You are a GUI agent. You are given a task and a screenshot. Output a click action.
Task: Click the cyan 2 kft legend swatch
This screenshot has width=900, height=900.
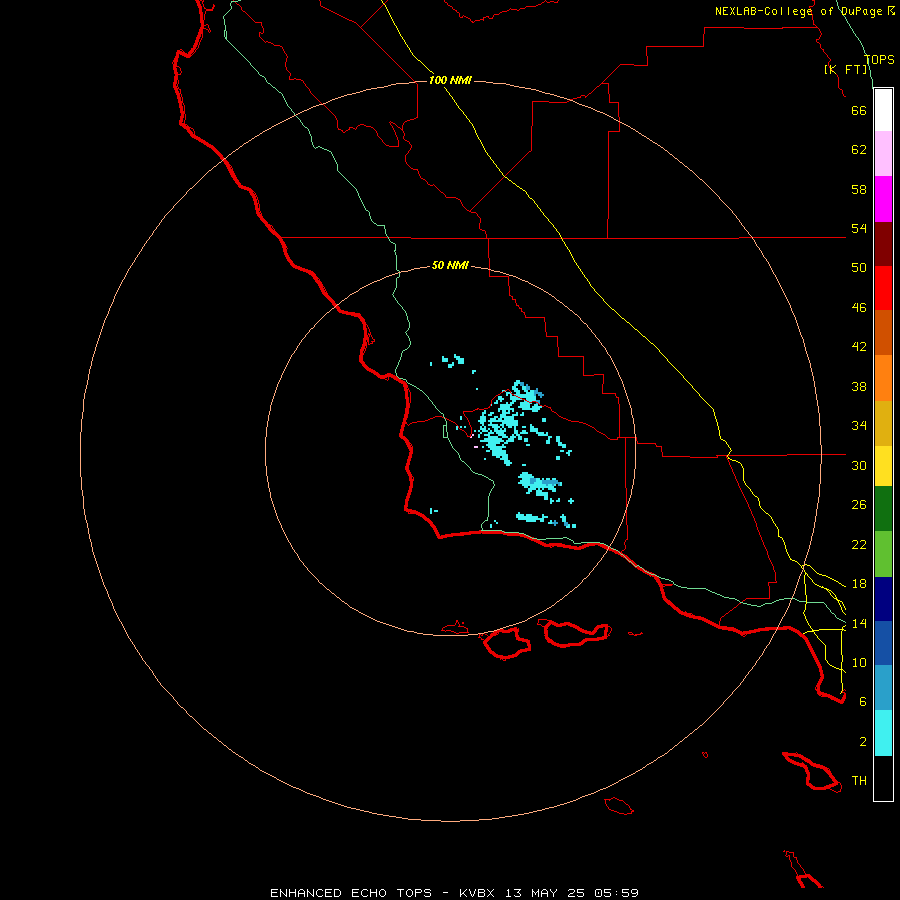(883, 733)
